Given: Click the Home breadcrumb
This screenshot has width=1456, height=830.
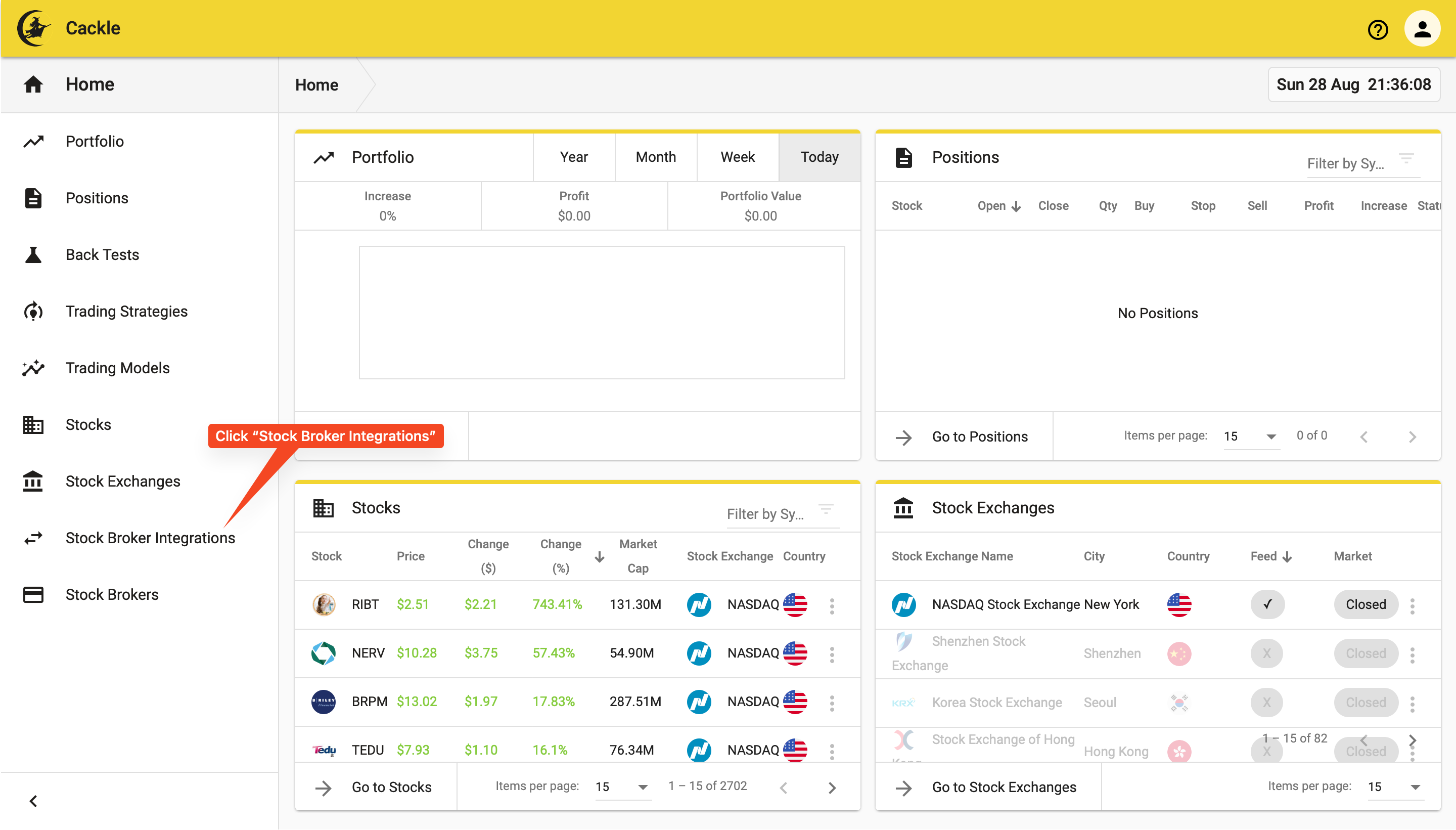Looking at the screenshot, I should (x=316, y=85).
